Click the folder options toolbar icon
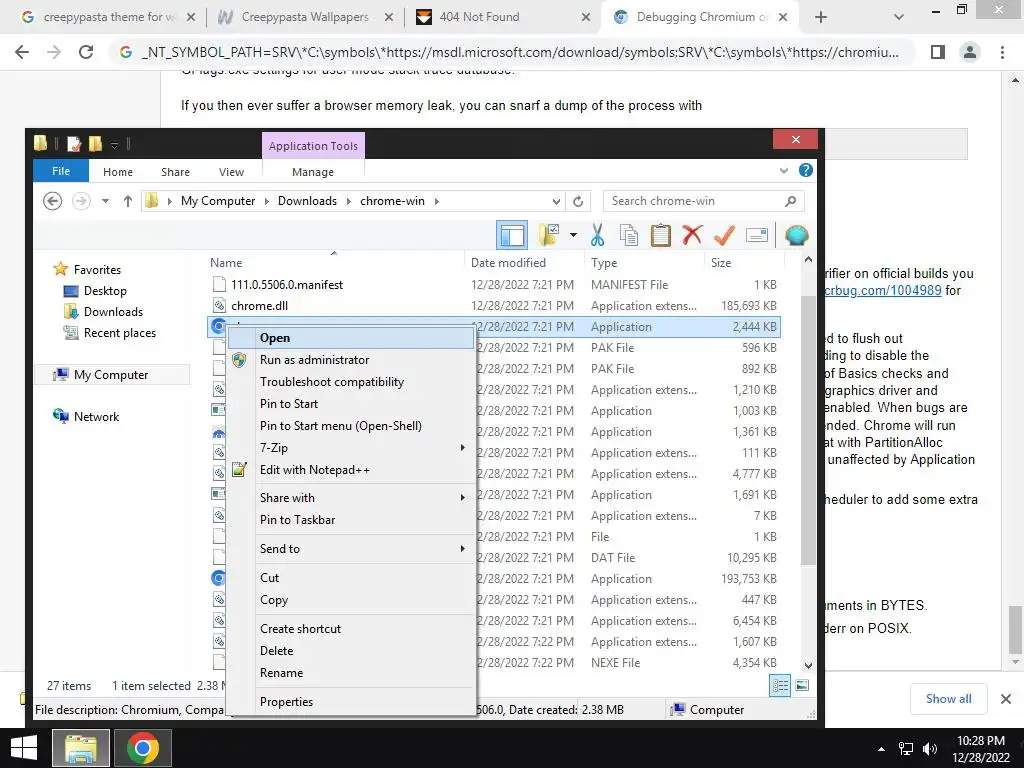The height and width of the screenshot is (768, 1024). 549,235
